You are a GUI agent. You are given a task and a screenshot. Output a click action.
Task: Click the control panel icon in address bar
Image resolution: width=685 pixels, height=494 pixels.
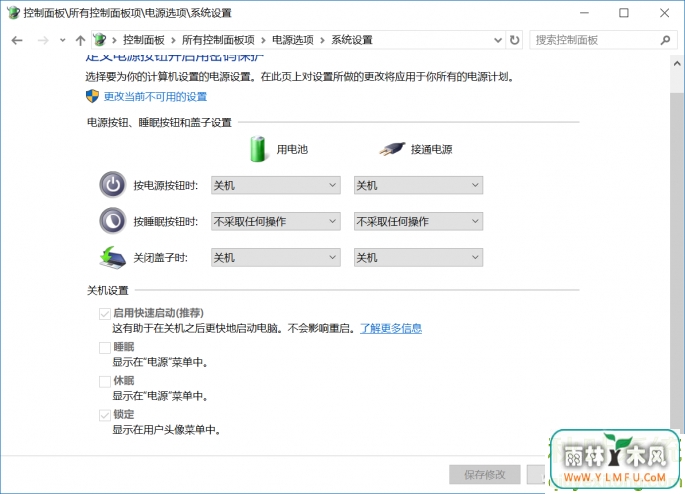pyautogui.click(x=100, y=40)
